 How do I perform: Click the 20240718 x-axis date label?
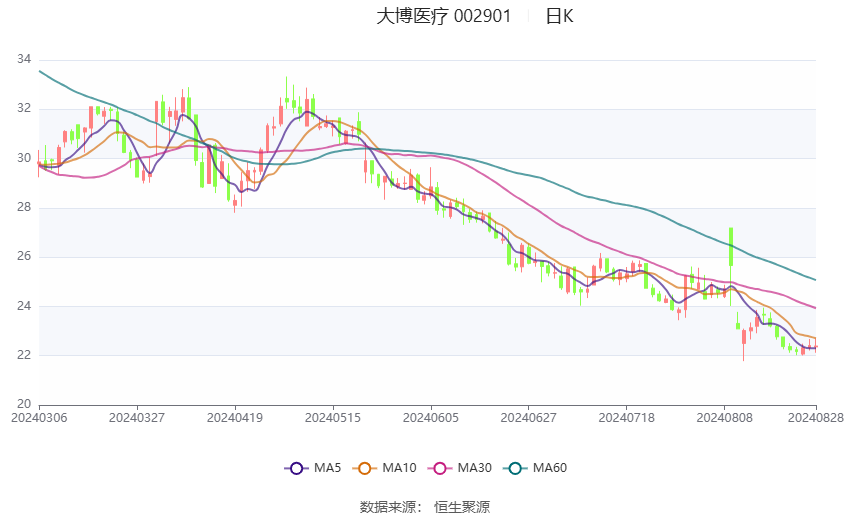tap(627, 418)
